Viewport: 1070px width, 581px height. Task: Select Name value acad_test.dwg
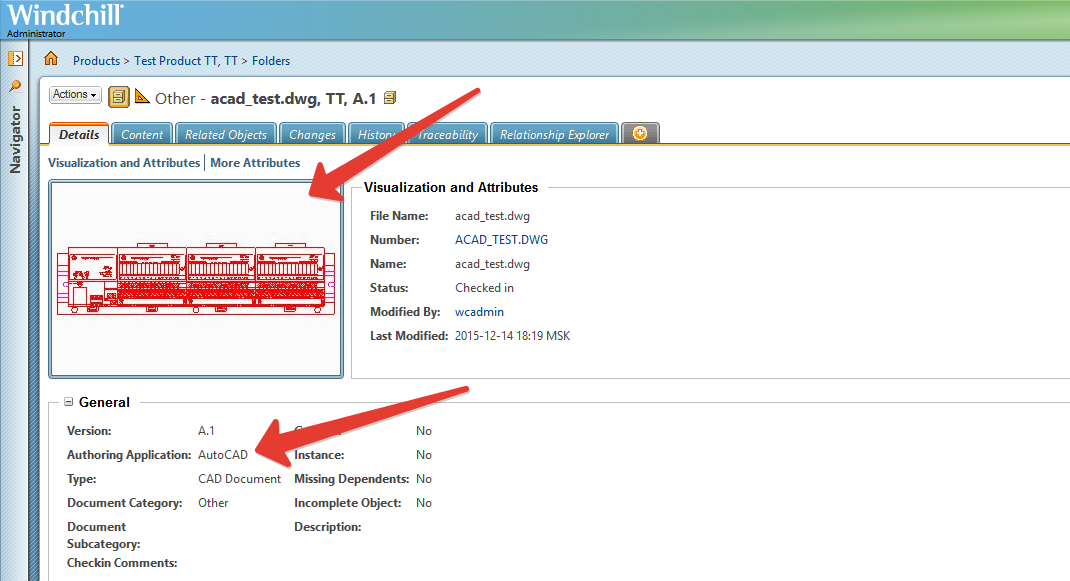[x=492, y=264]
